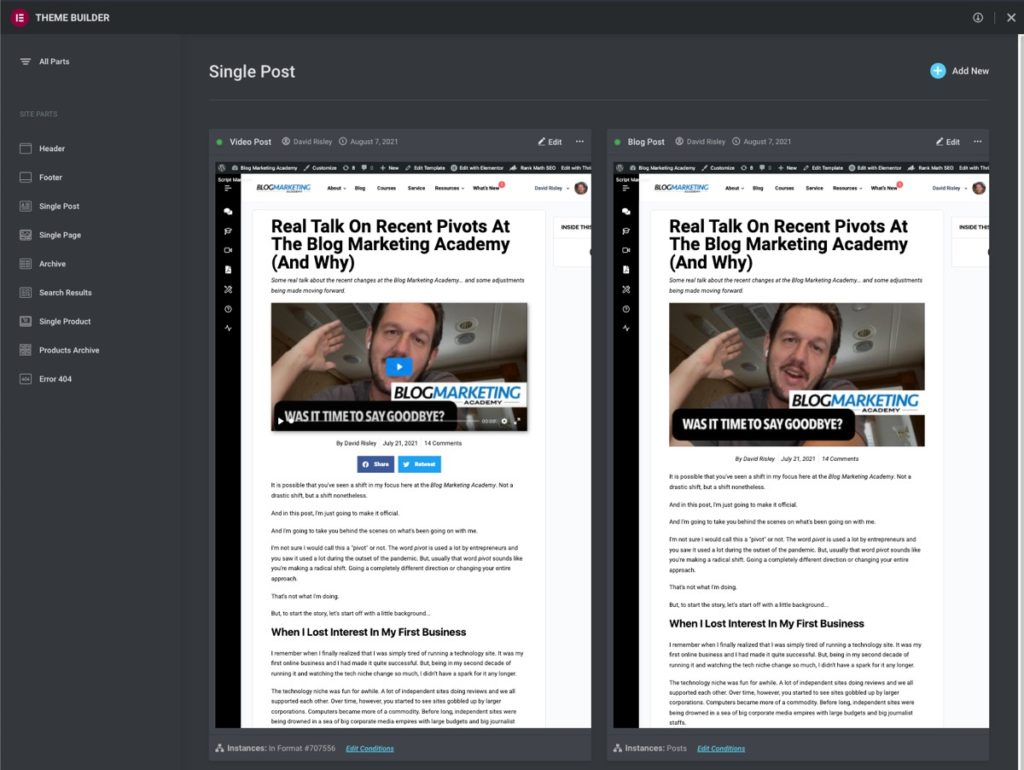Image resolution: width=1024 pixels, height=770 pixels.
Task: Click Video Post author David Risley
Action: click(312, 142)
